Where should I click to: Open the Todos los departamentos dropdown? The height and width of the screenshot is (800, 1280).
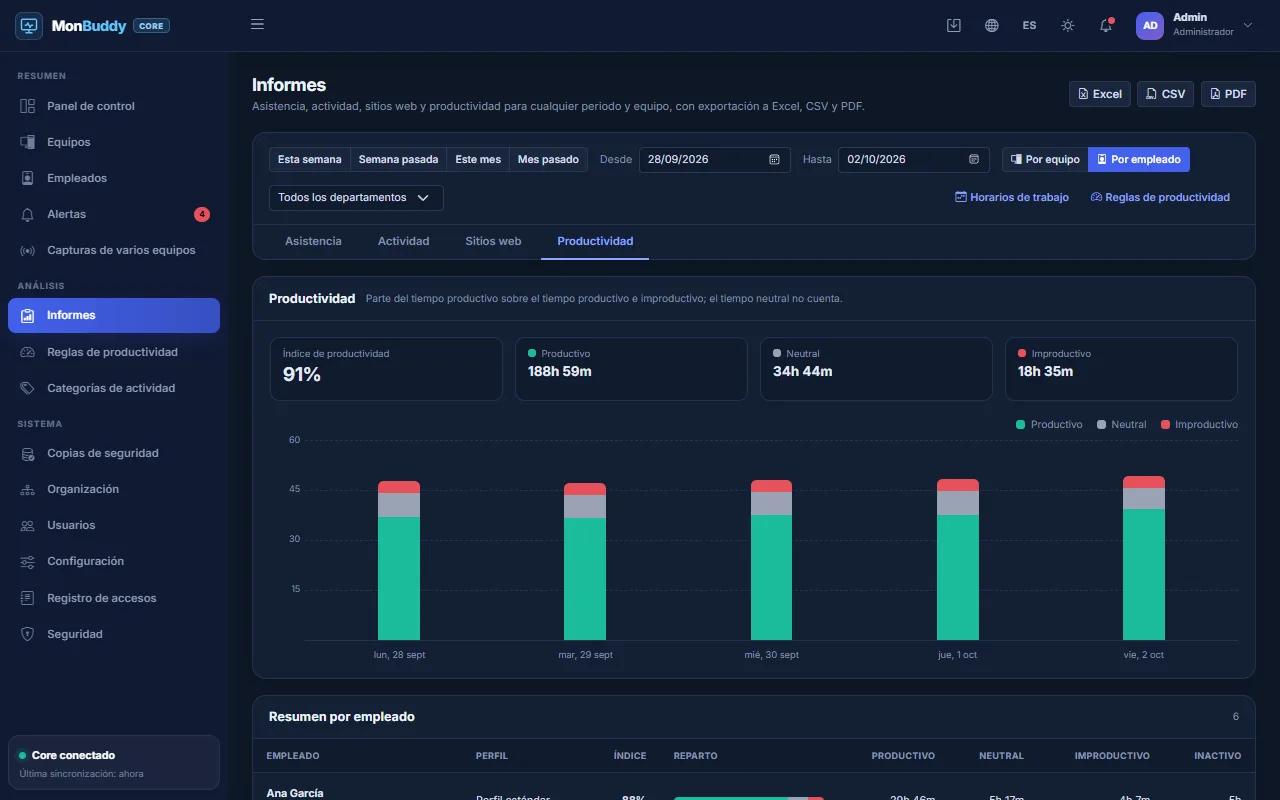click(x=356, y=198)
